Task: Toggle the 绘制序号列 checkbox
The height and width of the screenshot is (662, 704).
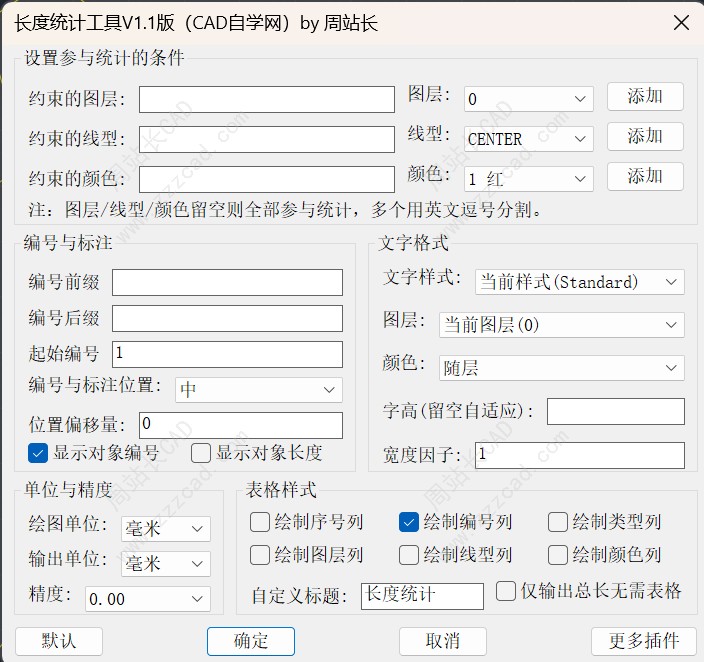Action: [x=260, y=522]
